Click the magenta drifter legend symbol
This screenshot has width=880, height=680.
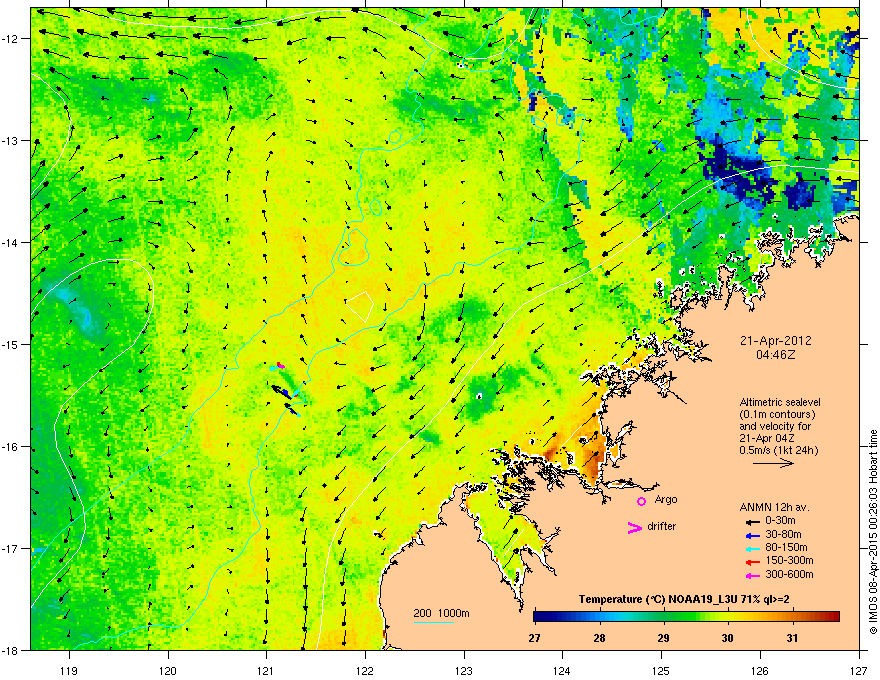tap(635, 527)
